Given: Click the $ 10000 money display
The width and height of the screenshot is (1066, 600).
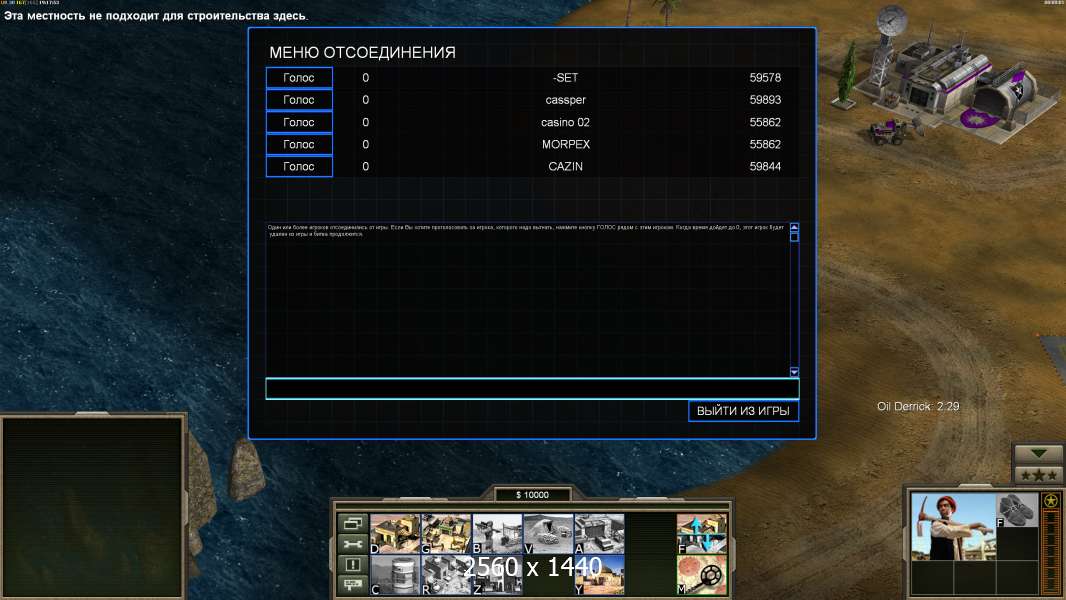Looking at the screenshot, I should pos(532,495).
